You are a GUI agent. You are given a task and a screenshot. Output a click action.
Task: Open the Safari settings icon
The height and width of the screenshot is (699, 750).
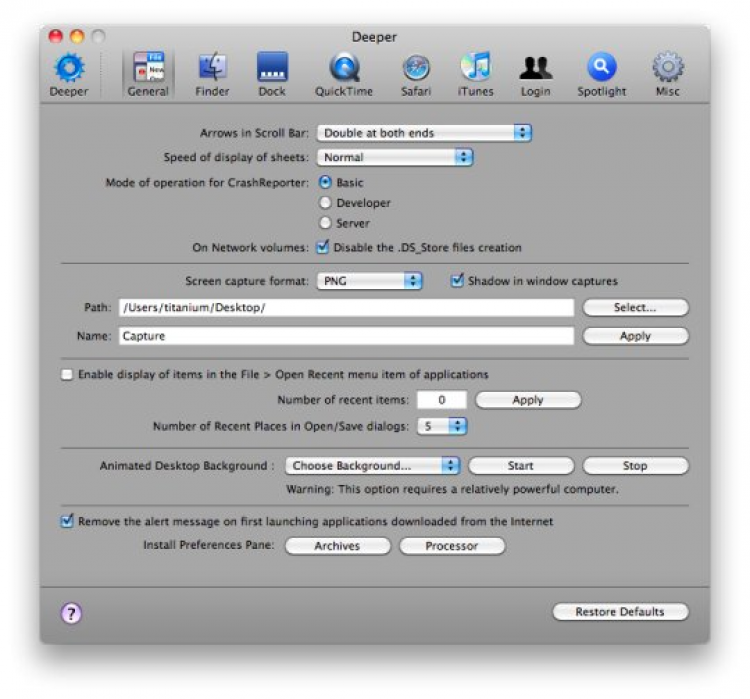[x=416, y=74]
